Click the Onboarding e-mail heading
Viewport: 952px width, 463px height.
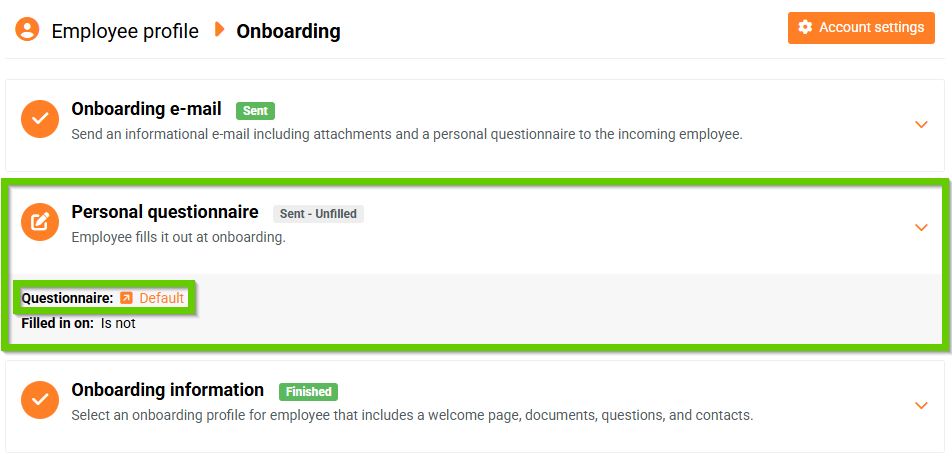click(146, 109)
